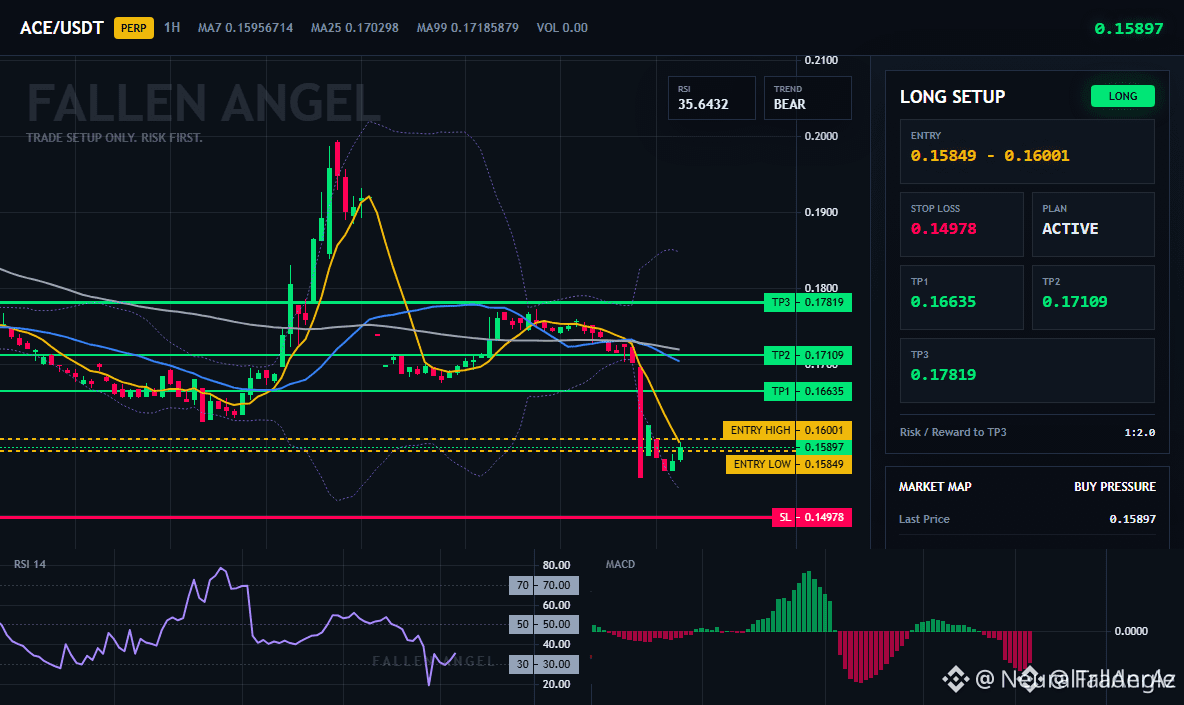Click the TREND BEAR indicator box
Image resolution: width=1184 pixels, height=705 pixels.
coord(807,97)
